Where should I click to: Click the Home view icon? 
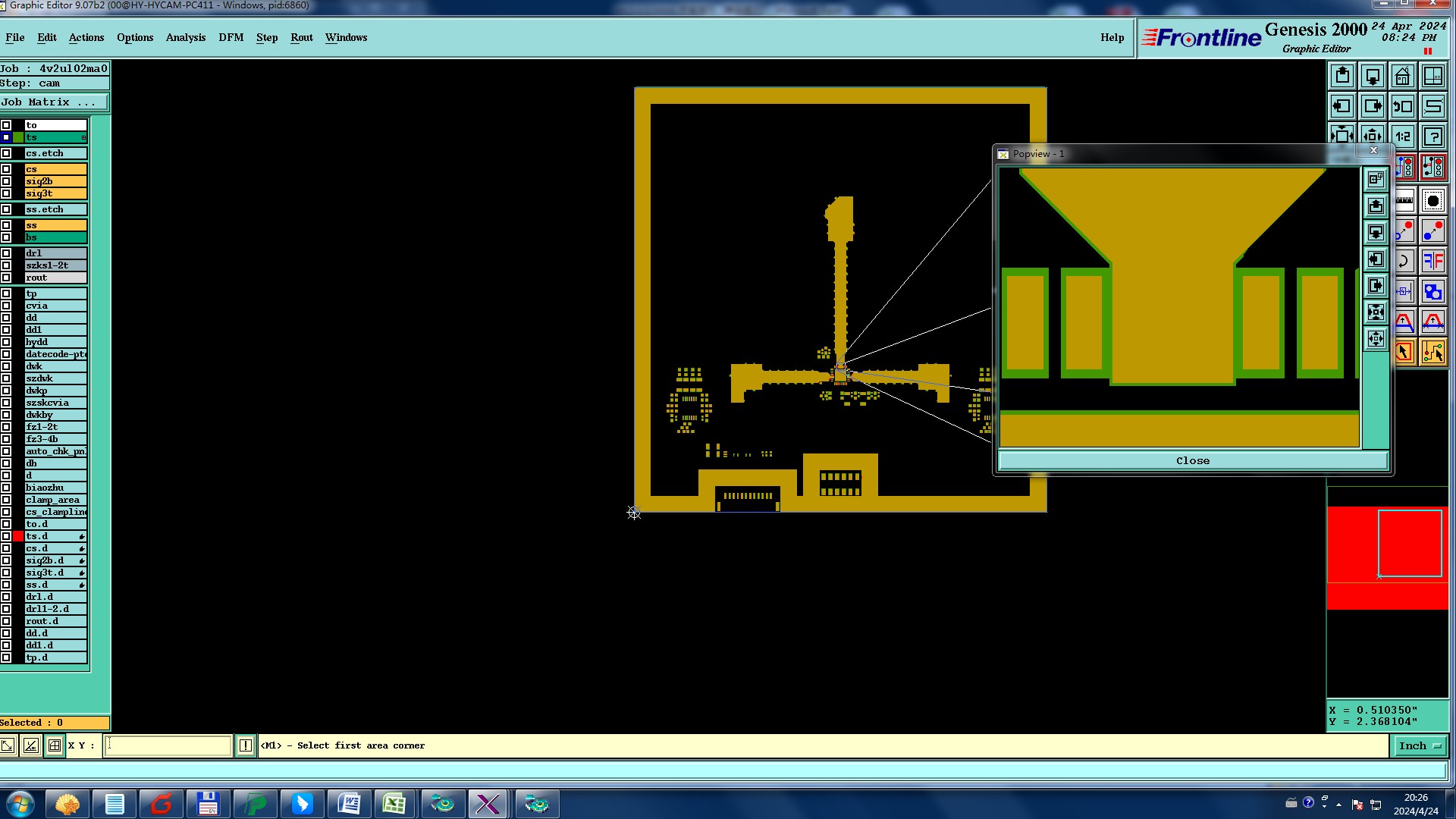pyautogui.click(x=1402, y=76)
